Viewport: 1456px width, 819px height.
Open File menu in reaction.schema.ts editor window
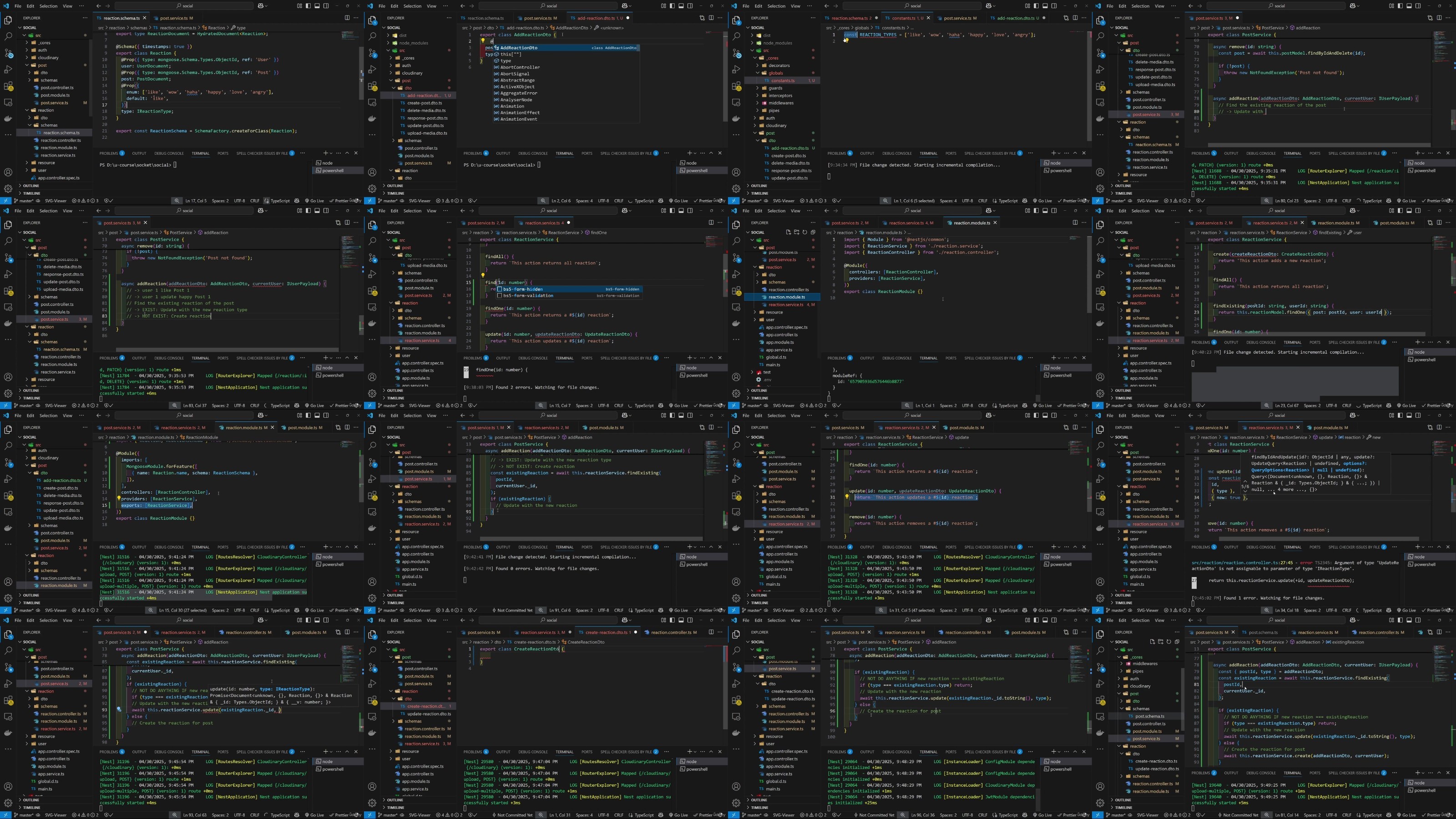click(x=18, y=5)
